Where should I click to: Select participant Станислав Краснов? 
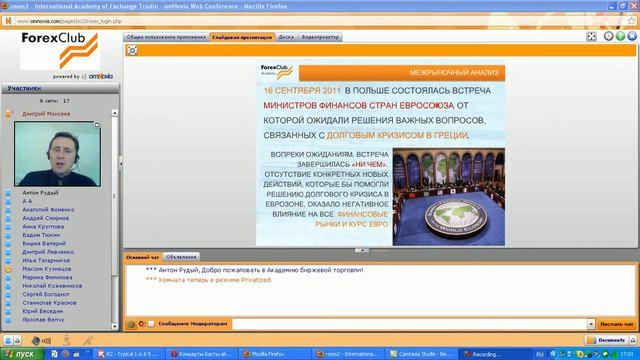[49, 303]
